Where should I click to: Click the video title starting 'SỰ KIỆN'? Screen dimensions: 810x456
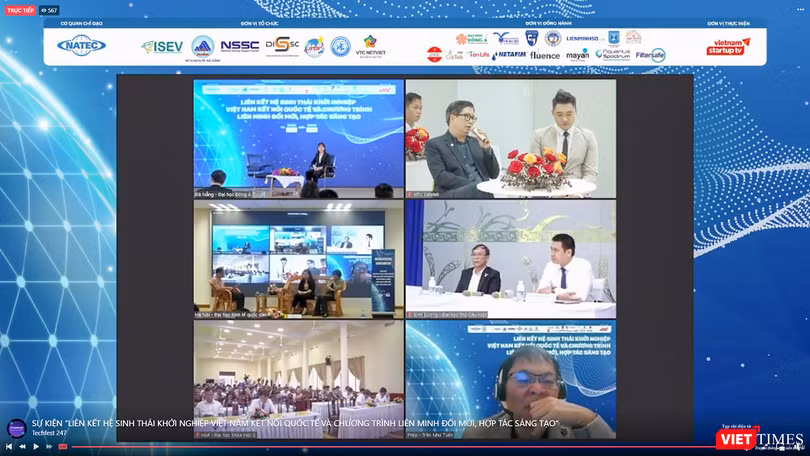[295, 423]
